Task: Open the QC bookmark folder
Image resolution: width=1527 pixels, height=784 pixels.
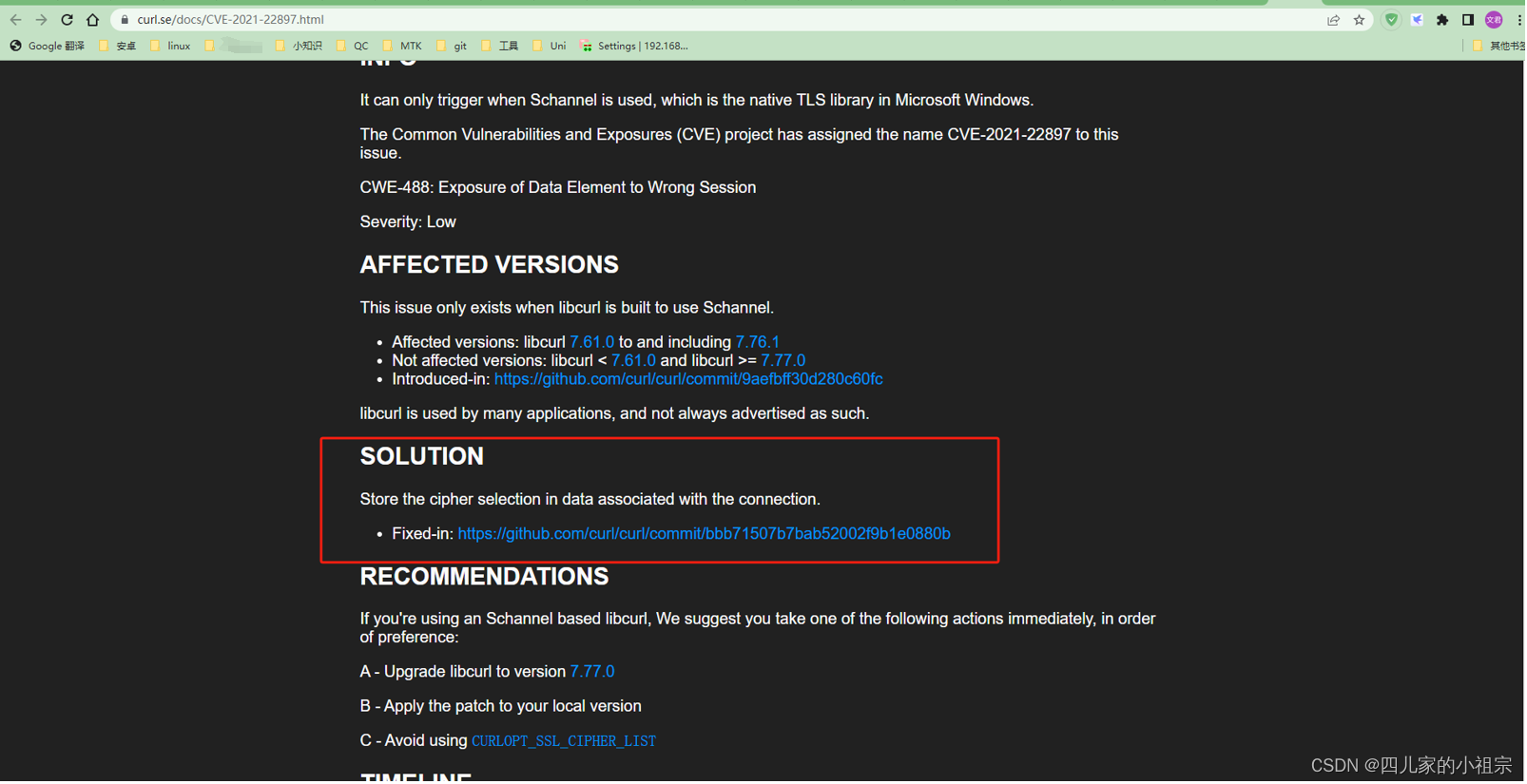Action: point(353,46)
